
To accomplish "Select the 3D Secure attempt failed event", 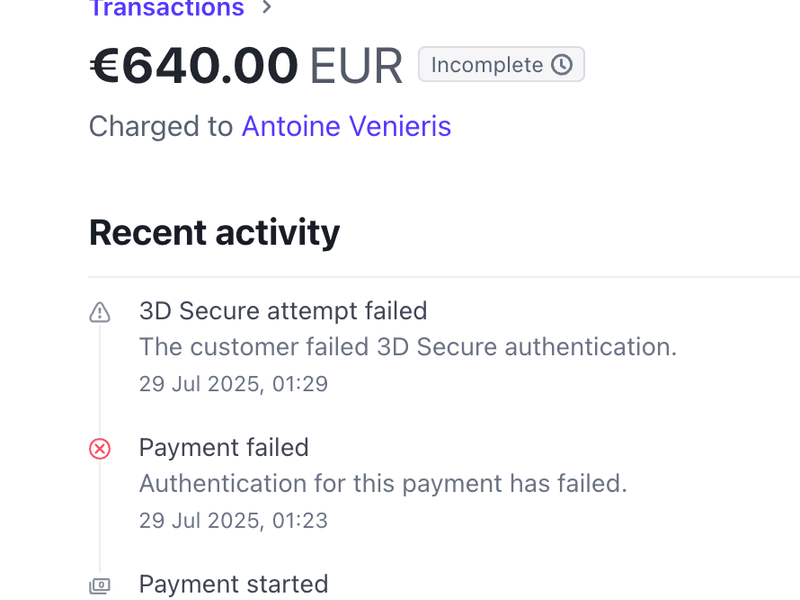I will pyautogui.click(x=283, y=311).
